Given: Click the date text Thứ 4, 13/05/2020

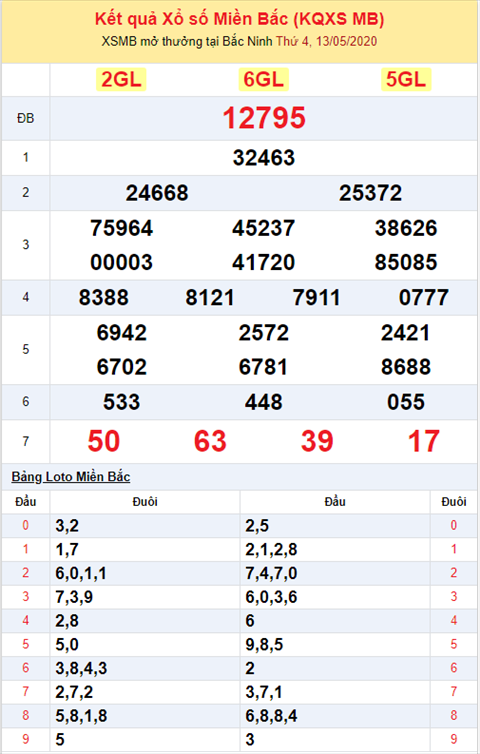Looking at the screenshot, I should pos(327,41).
